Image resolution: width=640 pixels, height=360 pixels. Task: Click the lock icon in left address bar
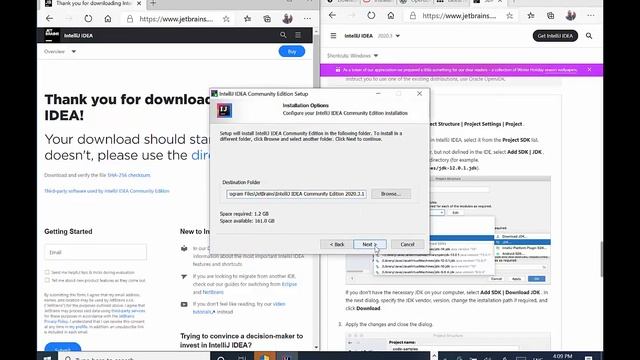[x=130, y=19]
